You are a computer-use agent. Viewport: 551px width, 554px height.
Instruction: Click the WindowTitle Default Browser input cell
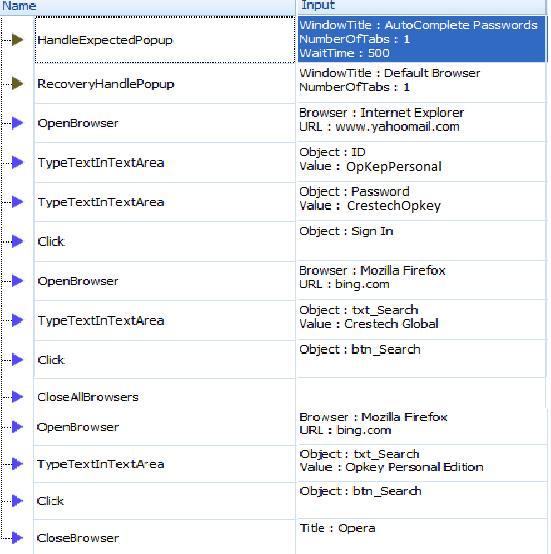click(422, 83)
